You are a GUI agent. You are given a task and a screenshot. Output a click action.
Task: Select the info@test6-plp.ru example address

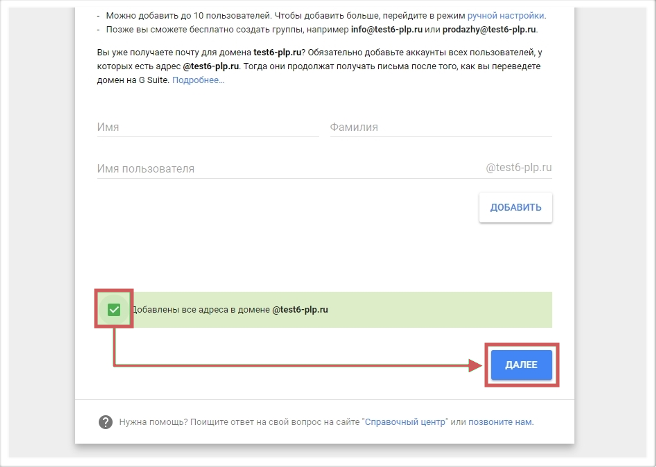tap(387, 29)
